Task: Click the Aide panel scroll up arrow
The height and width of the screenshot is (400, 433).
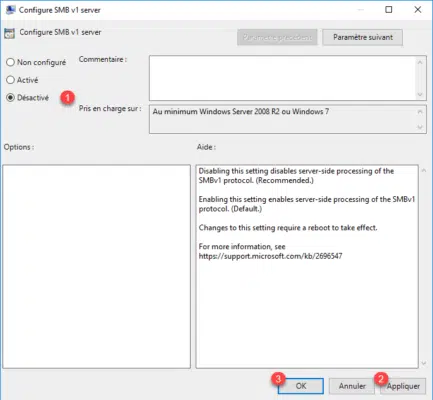Action: click(x=424, y=171)
